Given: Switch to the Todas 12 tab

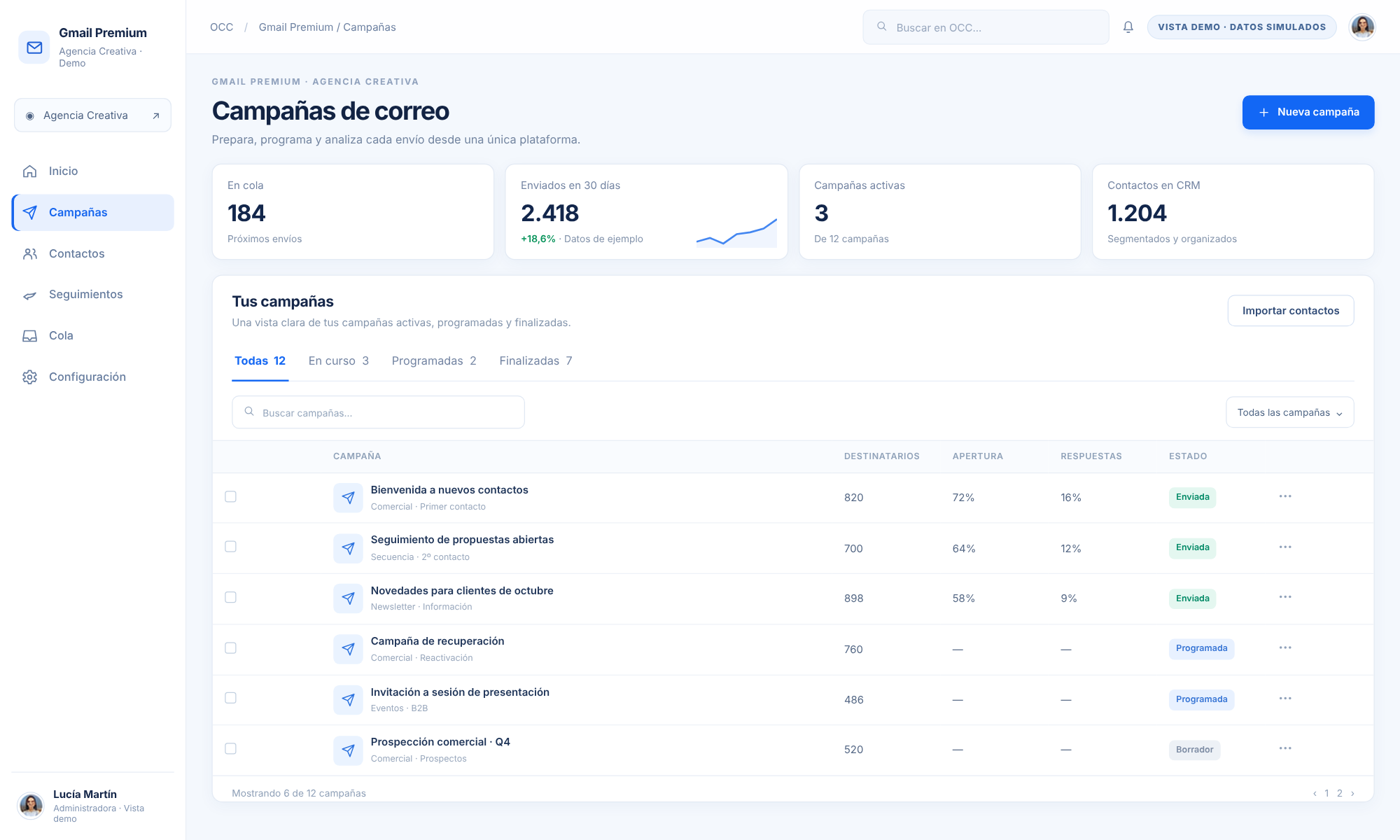Looking at the screenshot, I should 260,361.
